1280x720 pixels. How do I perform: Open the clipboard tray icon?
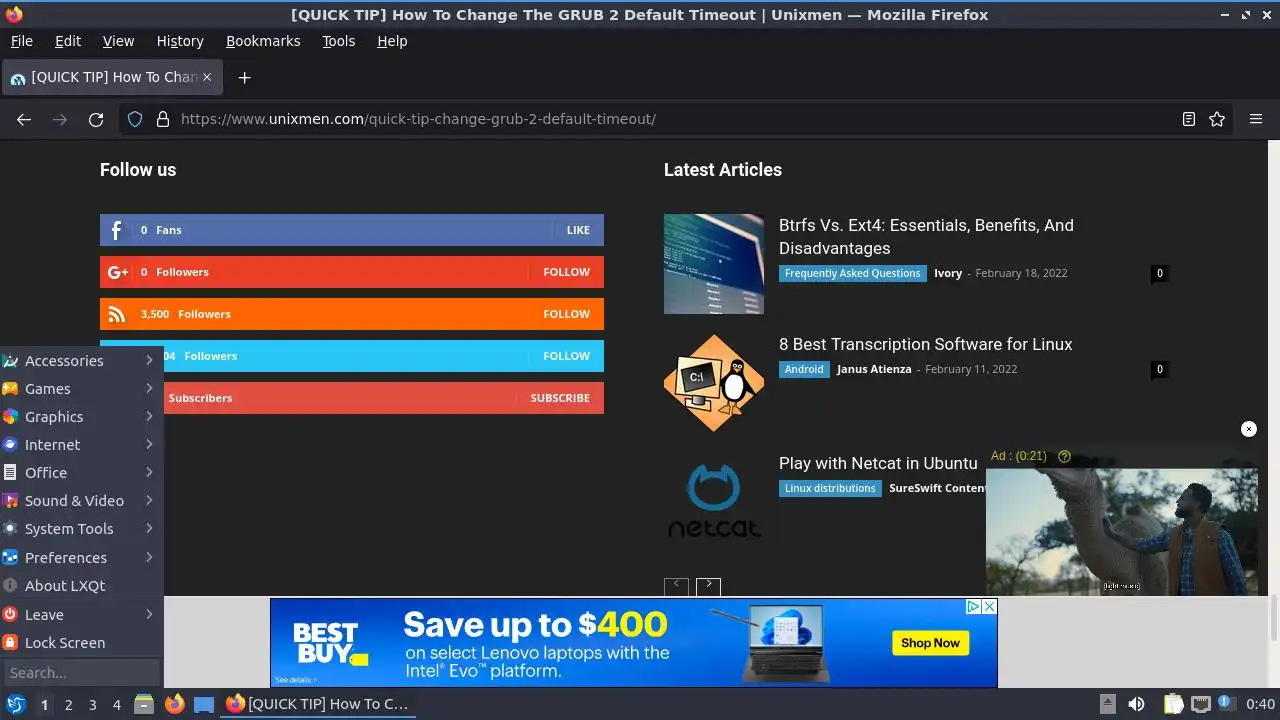(1173, 704)
